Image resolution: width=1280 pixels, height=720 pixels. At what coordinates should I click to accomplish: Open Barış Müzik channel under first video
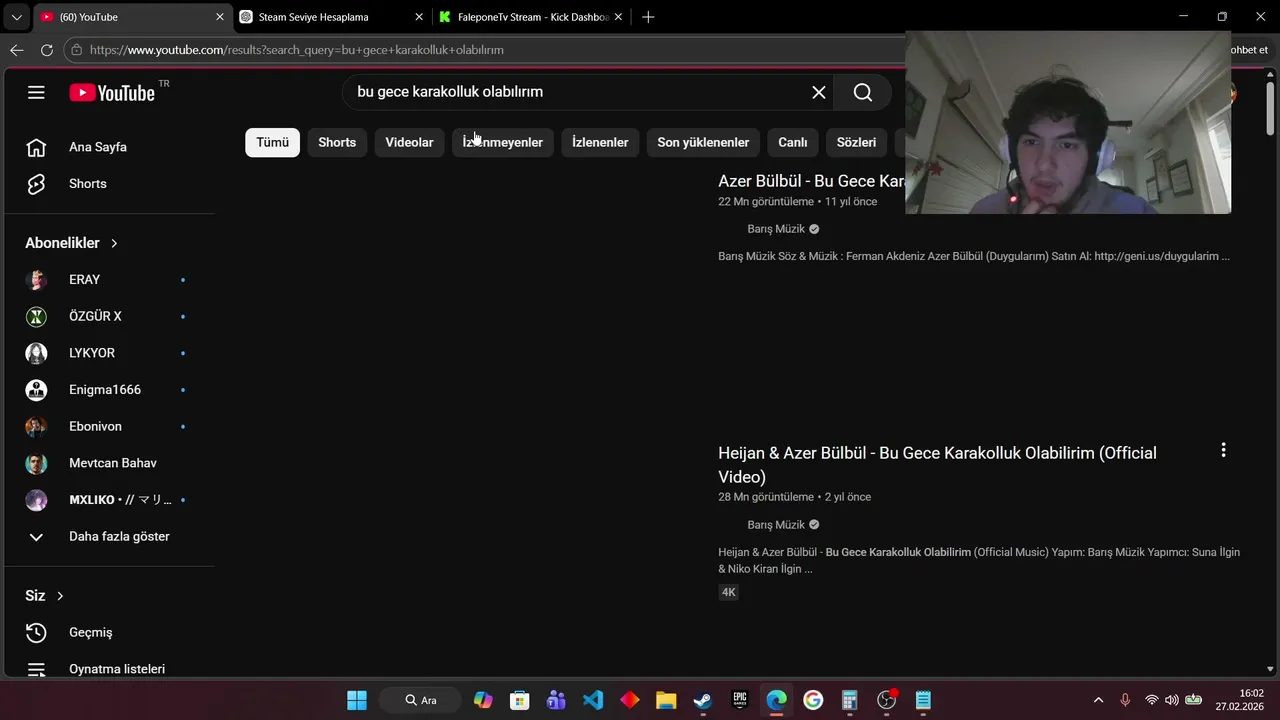776,229
